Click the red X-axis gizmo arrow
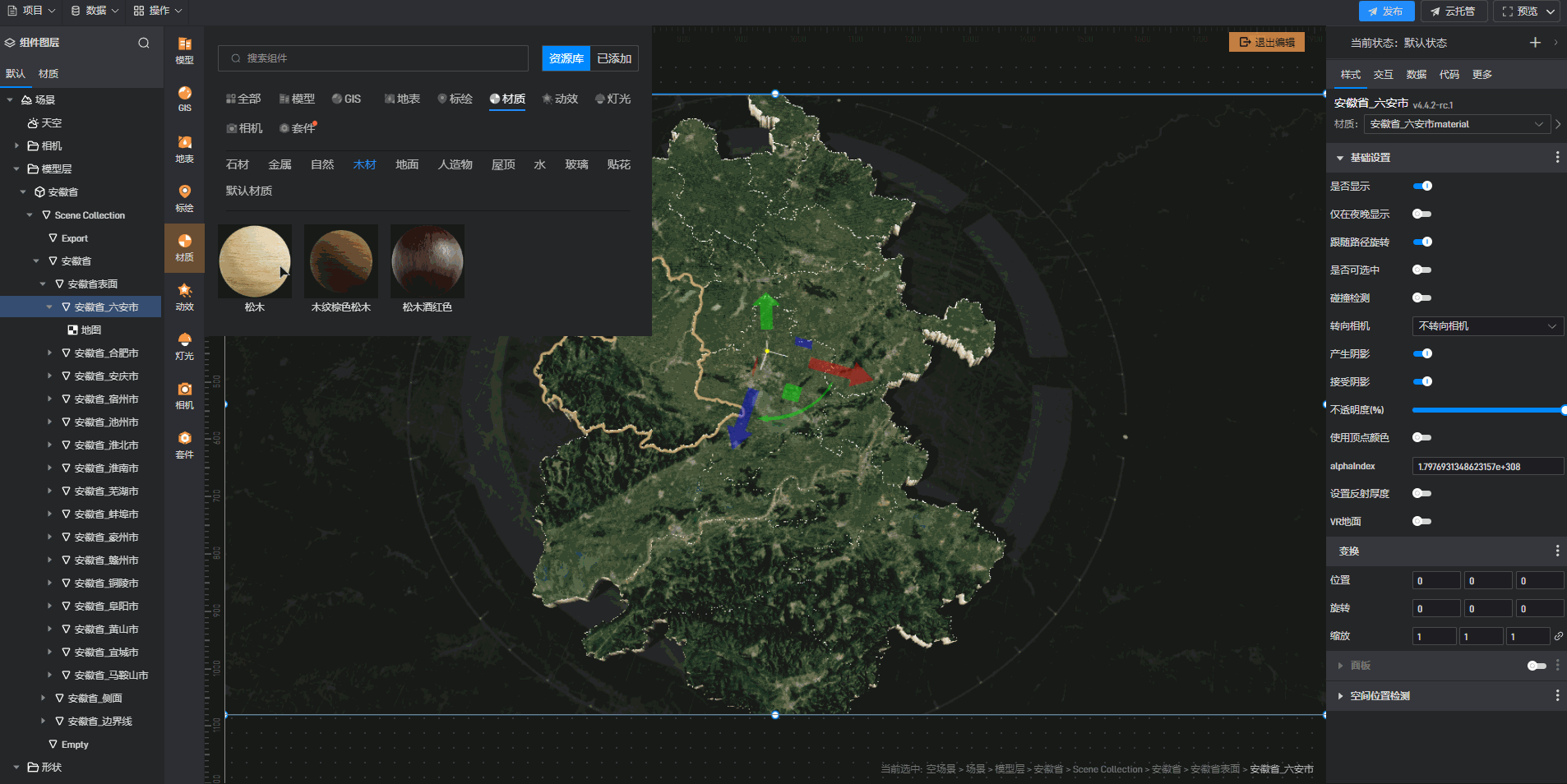 (840, 371)
